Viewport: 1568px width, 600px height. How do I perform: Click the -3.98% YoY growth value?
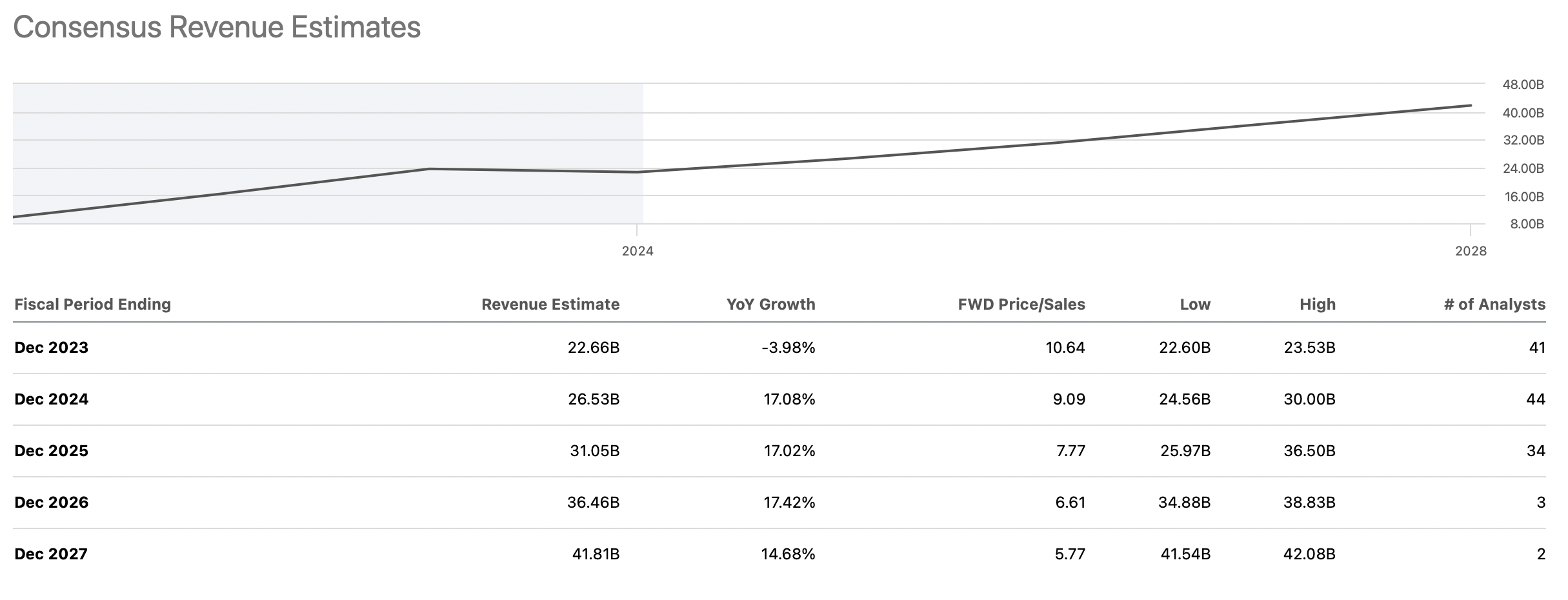pyautogui.click(x=788, y=348)
